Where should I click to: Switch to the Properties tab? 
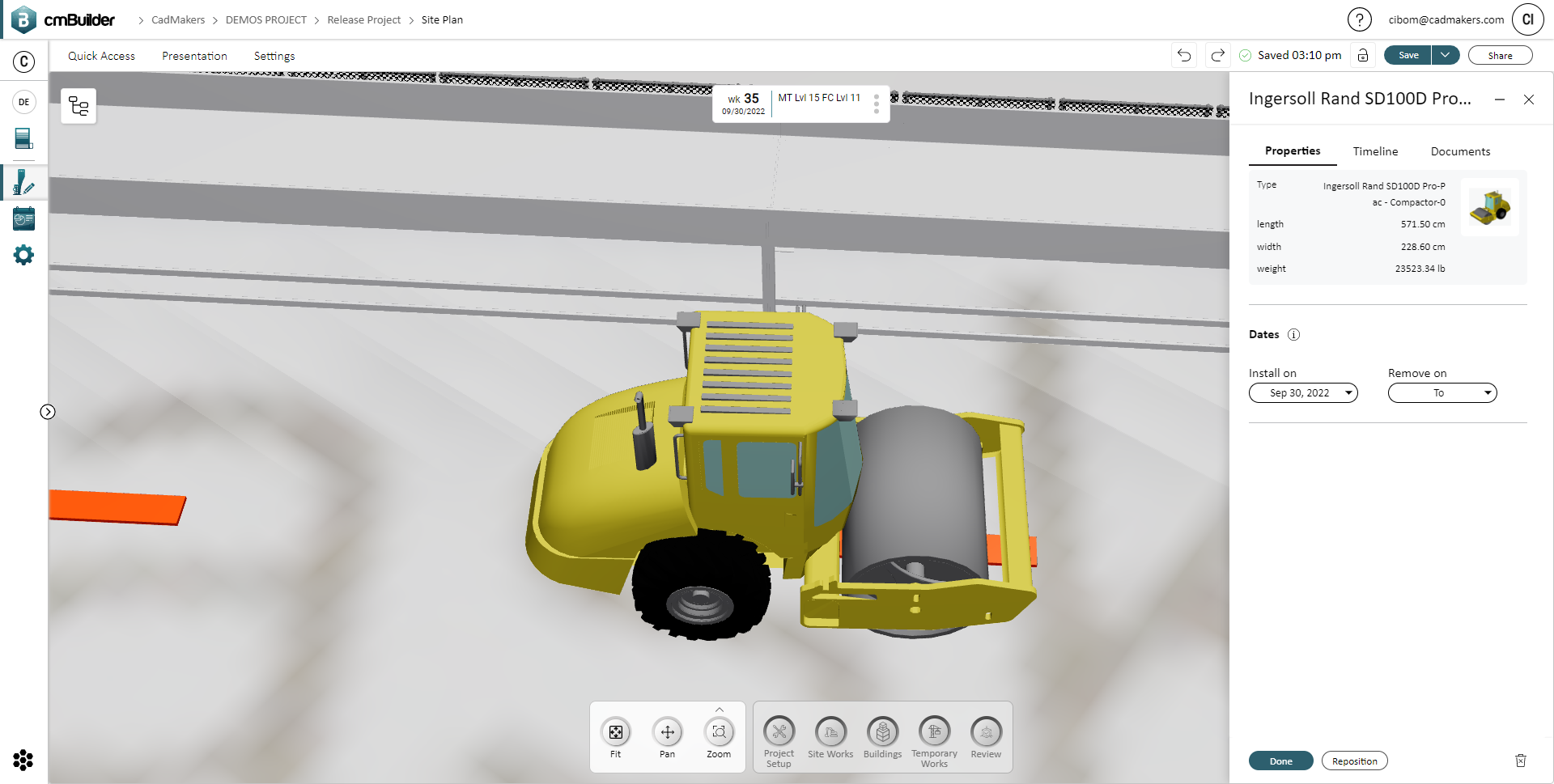[x=1293, y=151]
